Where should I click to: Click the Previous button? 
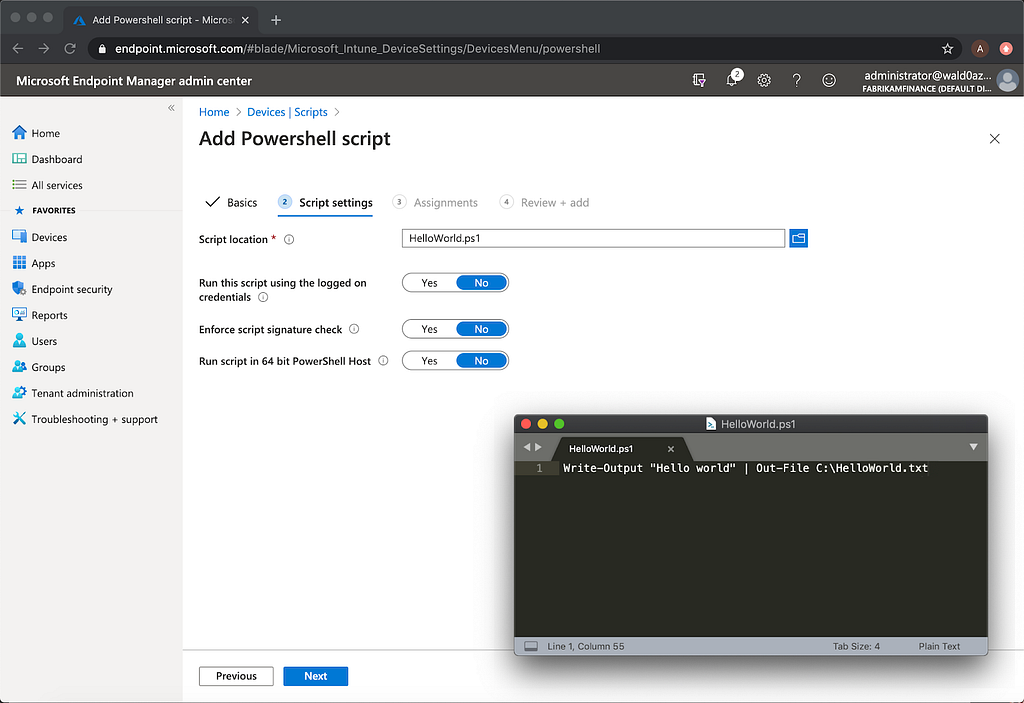(236, 676)
